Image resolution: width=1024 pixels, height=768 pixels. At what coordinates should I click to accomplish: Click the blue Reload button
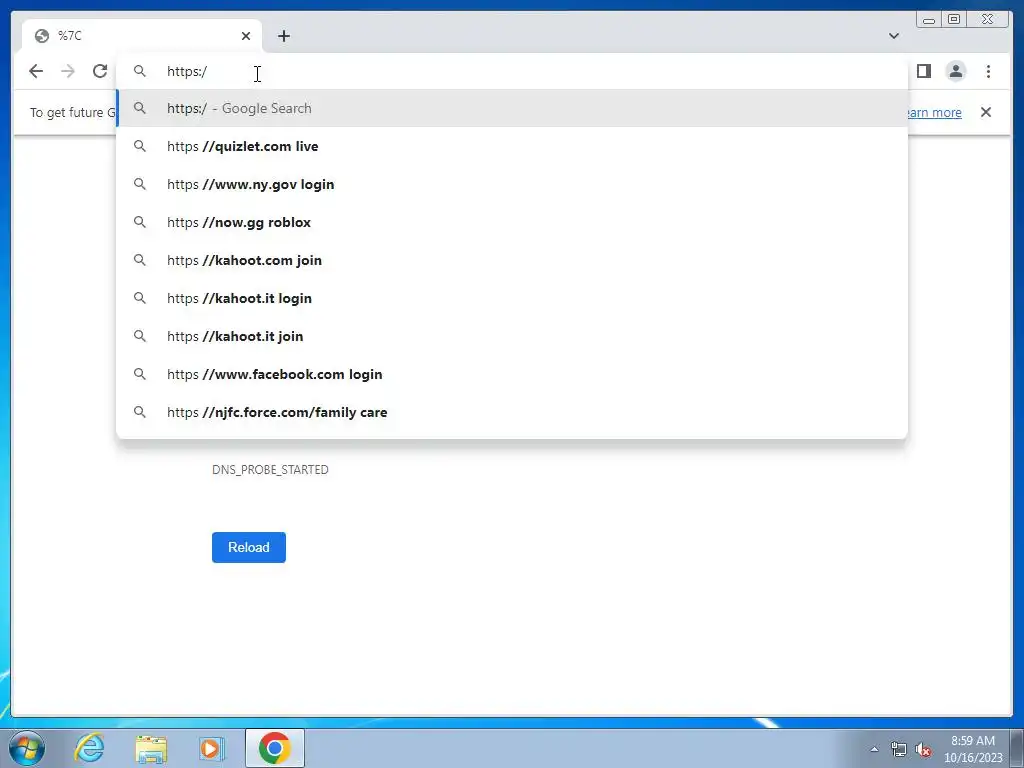click(249, 547)
